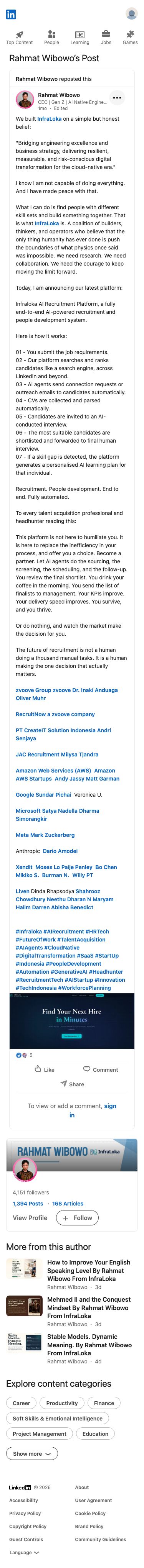This screenshot has height=1568, width=144.
Task: Open the LinkedIn home logo
Action: click(x=11, y=15)
